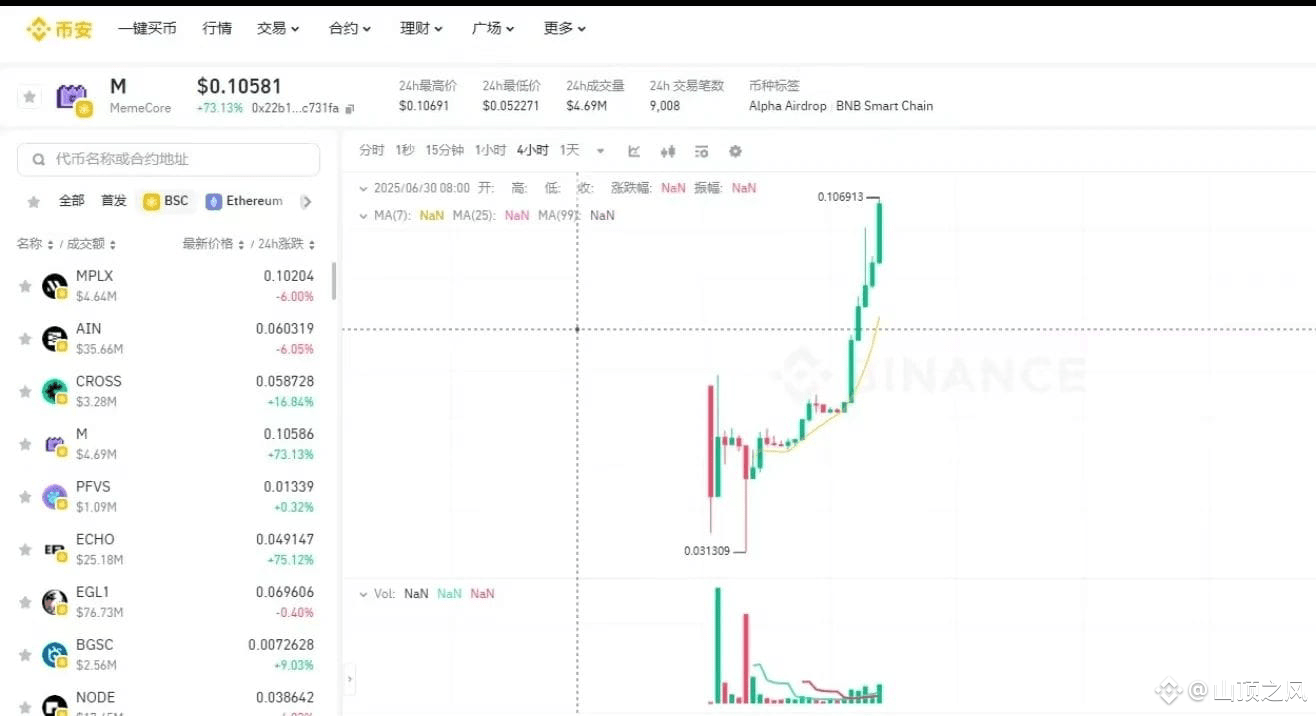Click the ECHO token logo
Image resolution: width=1316 pixels, height=716 pixels.
(x=55, y=550)
